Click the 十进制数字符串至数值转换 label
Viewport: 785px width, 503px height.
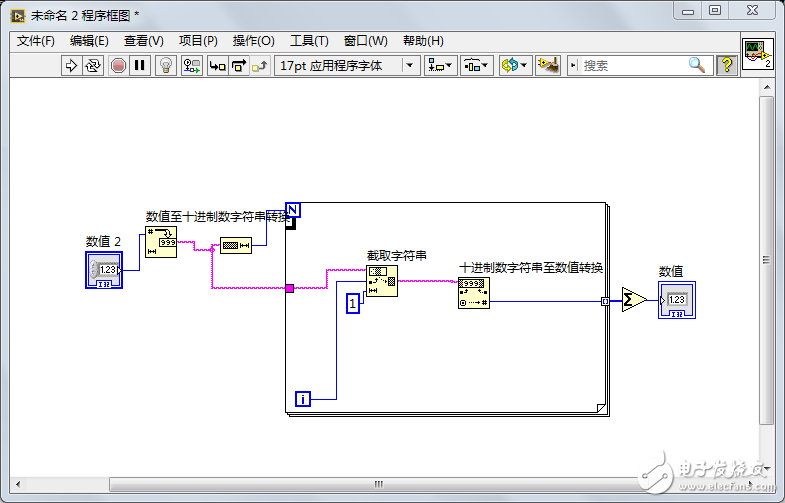531,268
